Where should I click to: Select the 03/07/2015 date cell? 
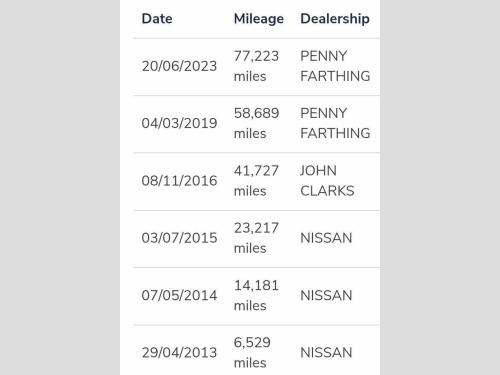[x=179, y=238]
